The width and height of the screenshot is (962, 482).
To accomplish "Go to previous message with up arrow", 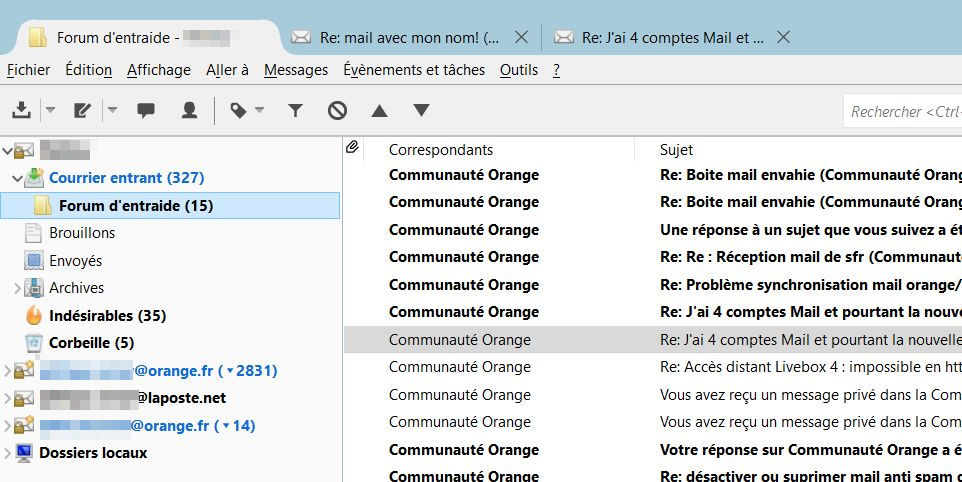I will (x=379, y=111).
